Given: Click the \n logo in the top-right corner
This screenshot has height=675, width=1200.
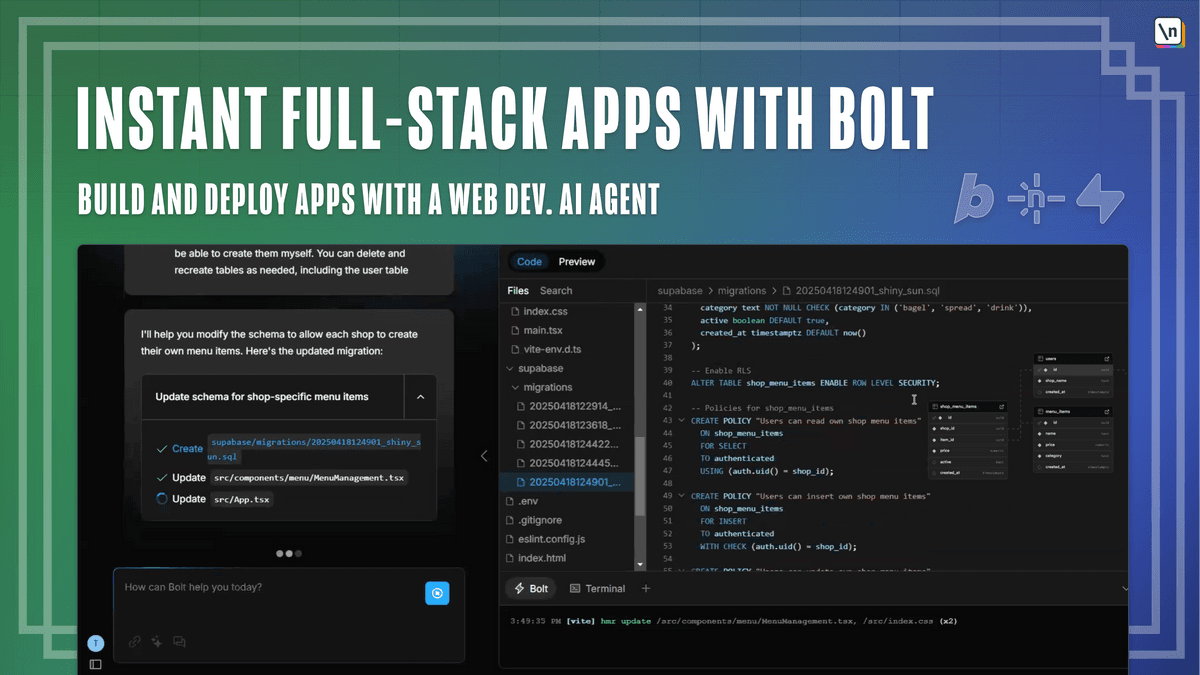Looking at the screenshot, I should coord(1168,33).
